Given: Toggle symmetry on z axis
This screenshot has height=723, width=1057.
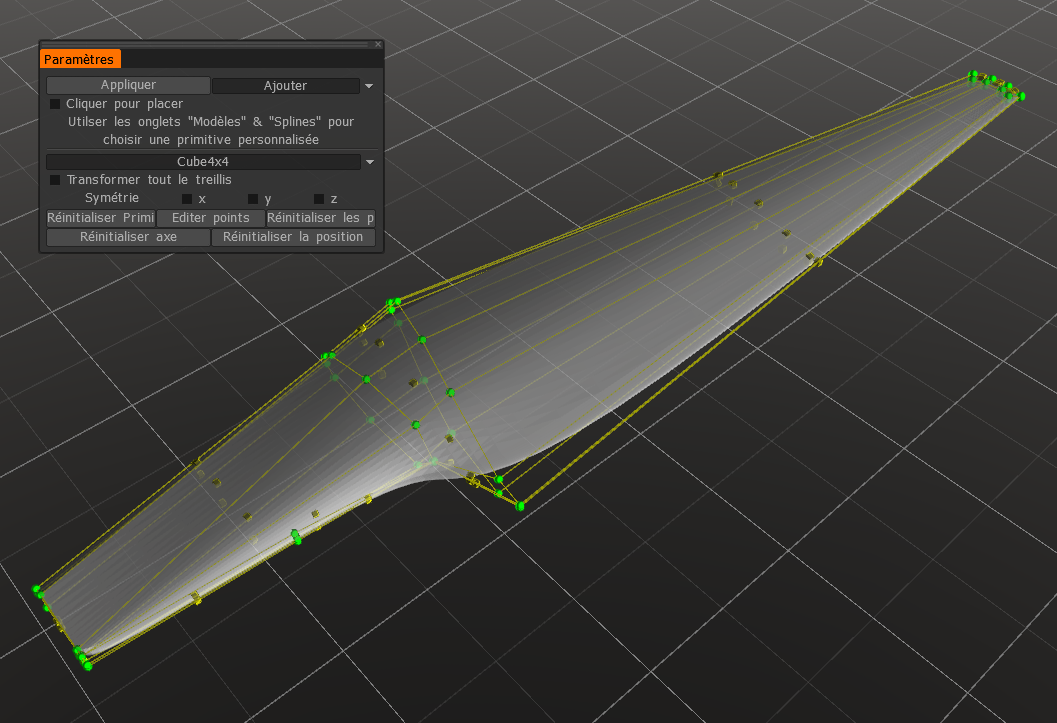Looking at the screenshot, I should tap(319, 199).
